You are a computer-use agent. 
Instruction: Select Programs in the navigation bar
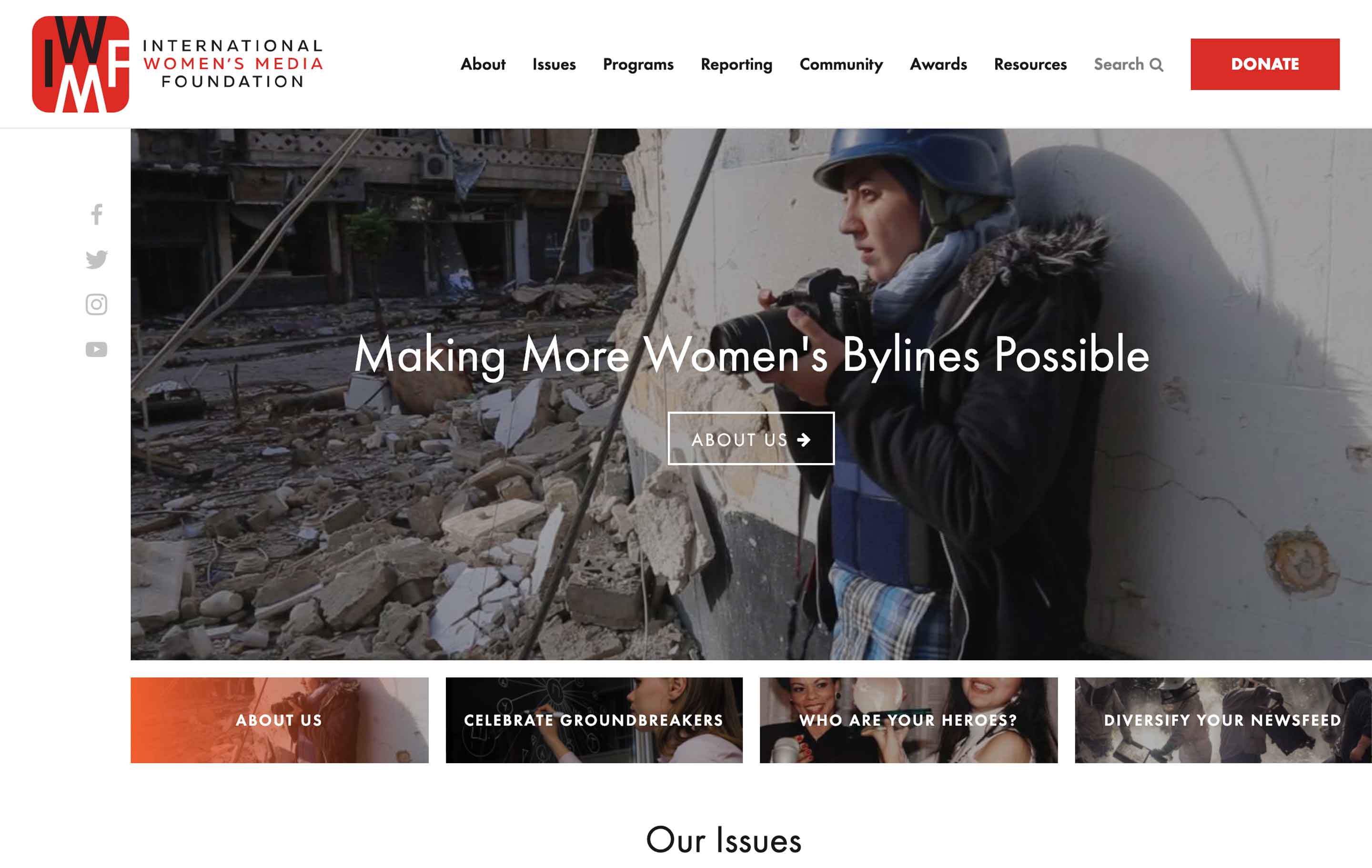pos(638,64)
